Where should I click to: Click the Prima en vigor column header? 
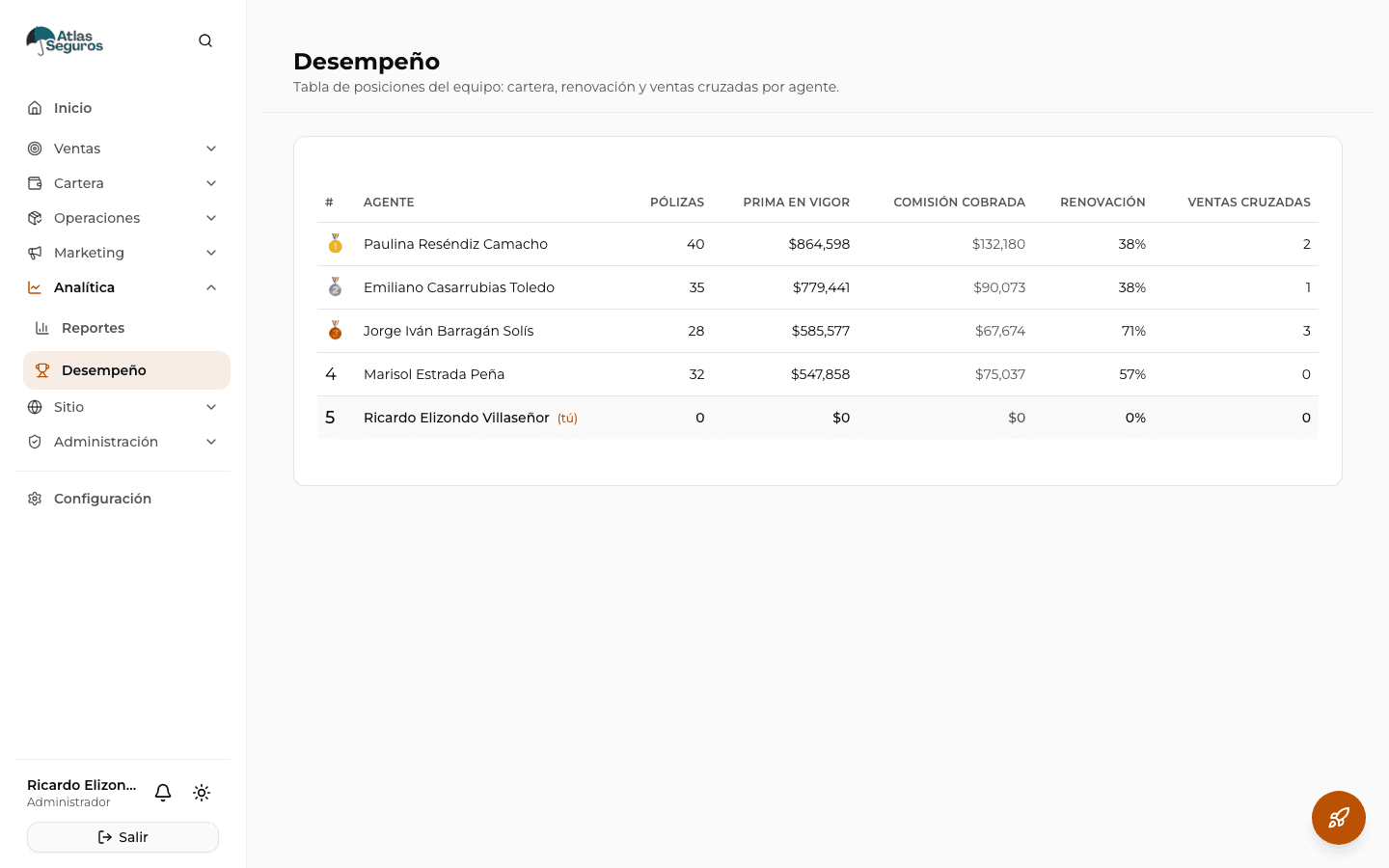[797, 203]
